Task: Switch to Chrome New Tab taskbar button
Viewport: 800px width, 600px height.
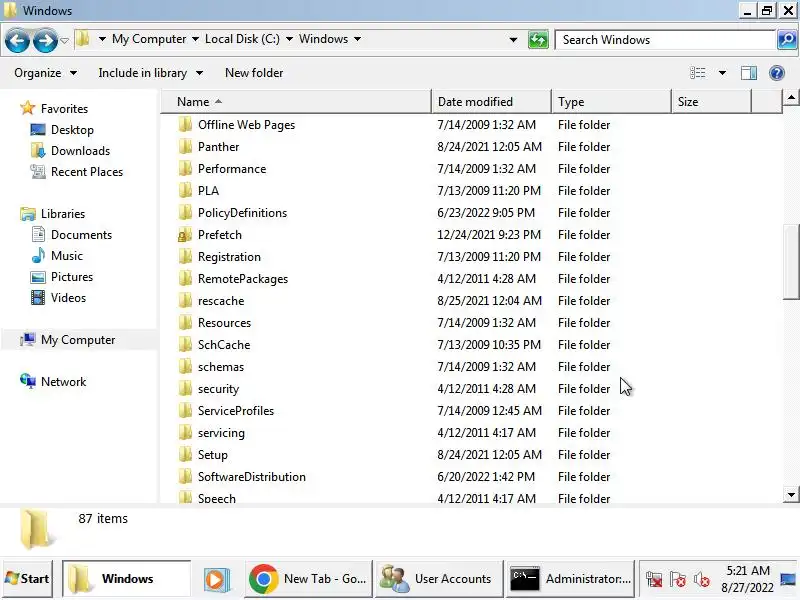Action: tap(308, 579)
